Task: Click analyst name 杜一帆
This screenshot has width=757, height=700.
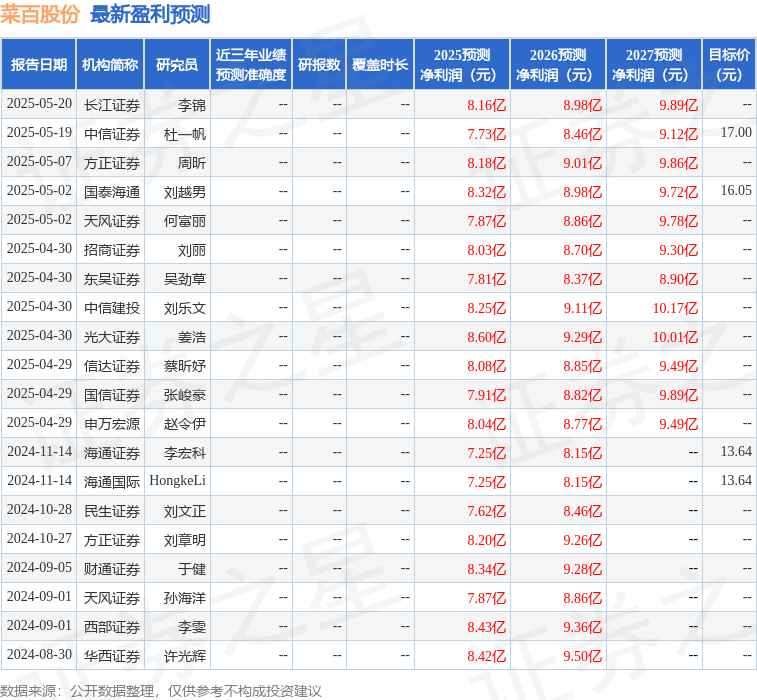Action: coord(185,134)
